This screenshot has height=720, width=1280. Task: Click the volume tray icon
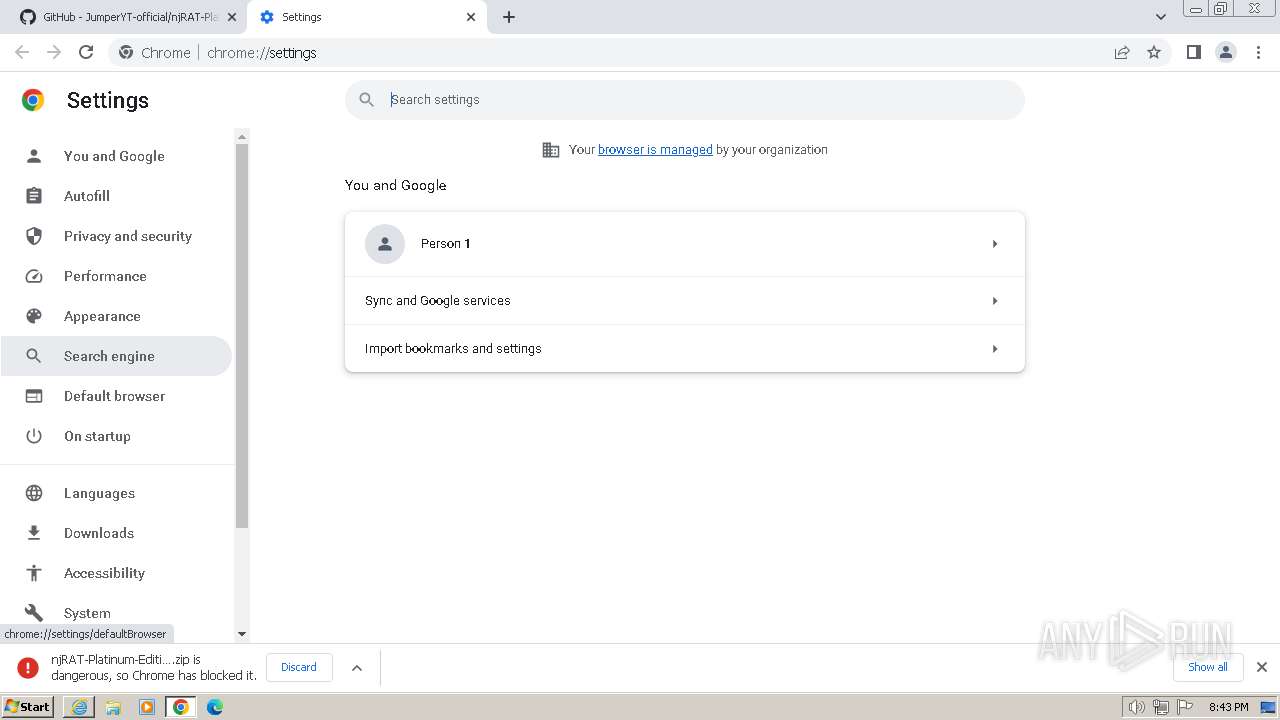pos(1136,707)
